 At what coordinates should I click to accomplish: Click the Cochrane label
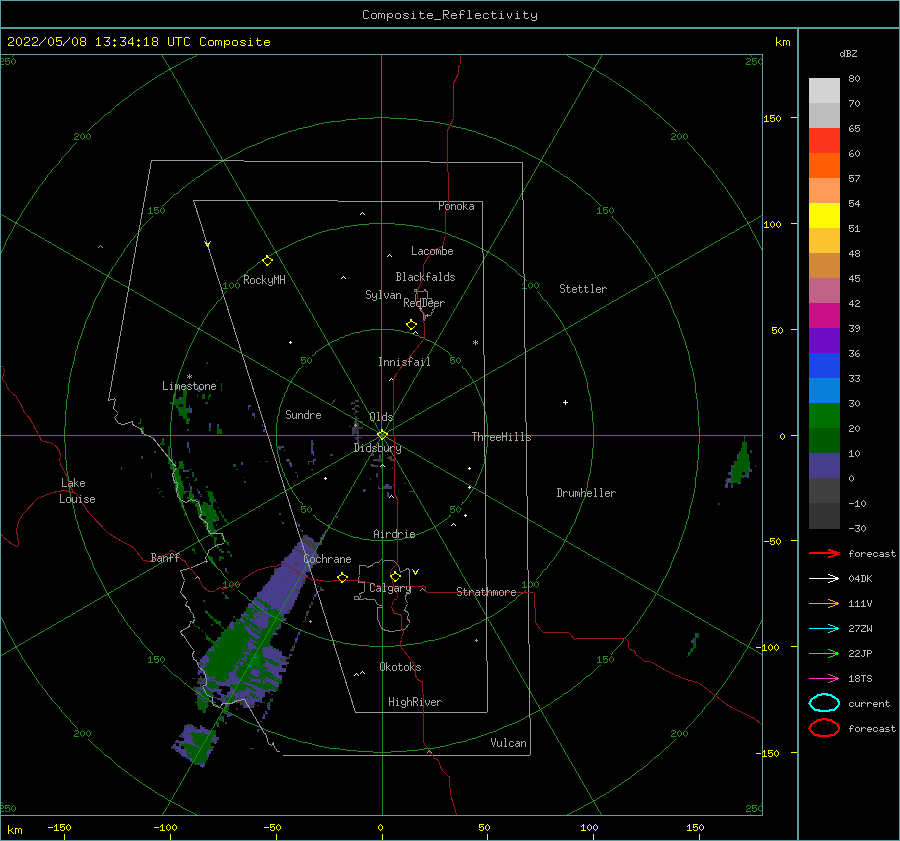(327, 559)
